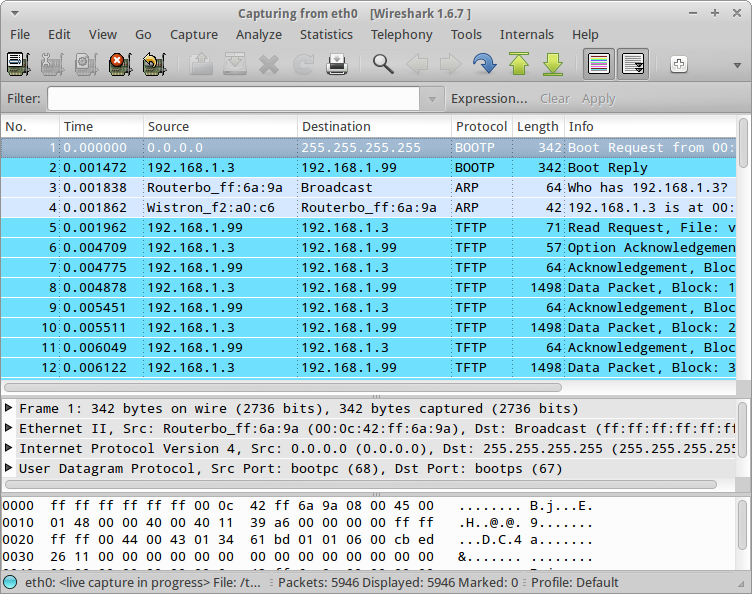Expand the Internet Protocol Version 4 row

click(8, 448)
